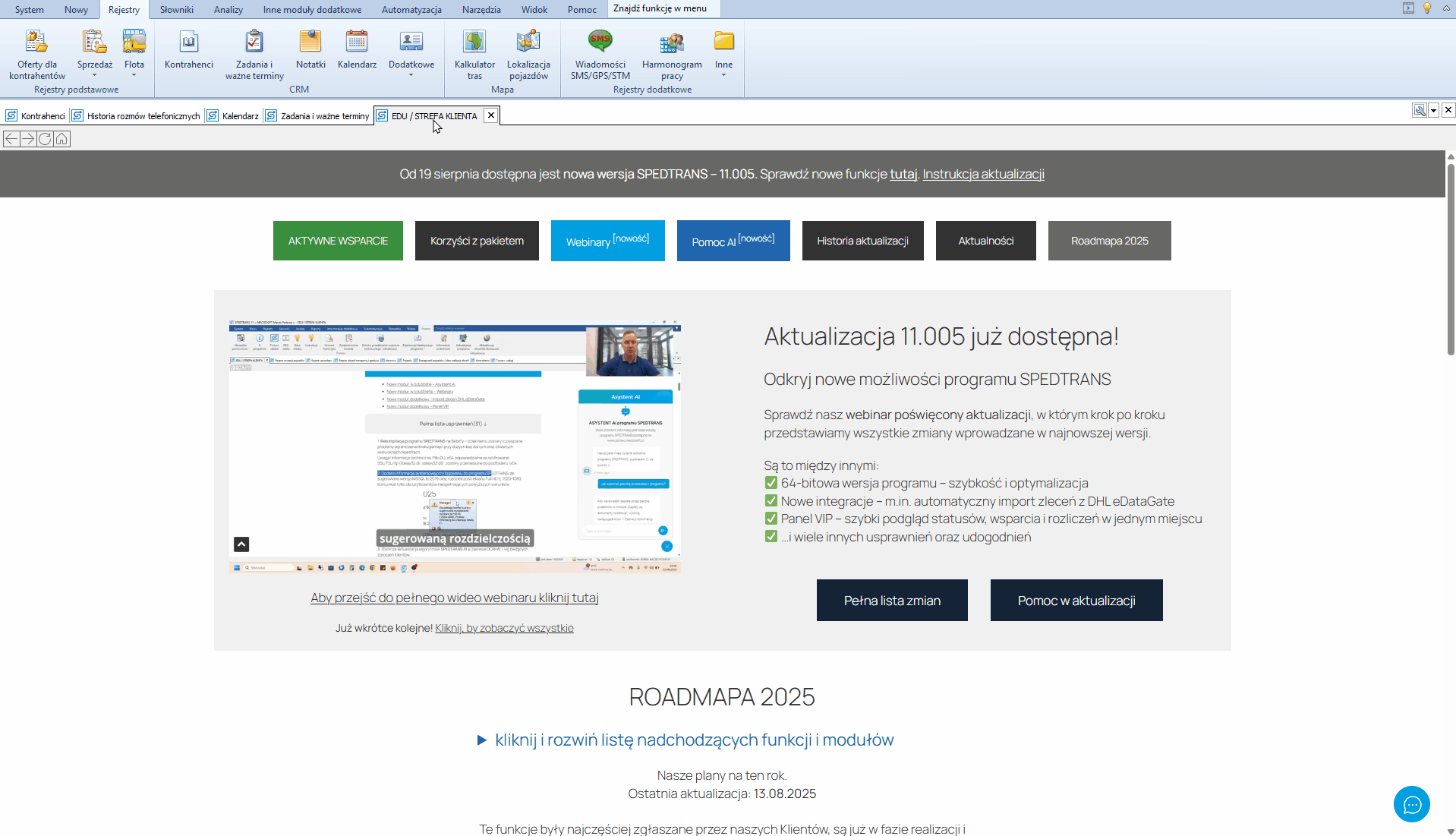Open the Automatyzacja menu tab

point(411,10)
